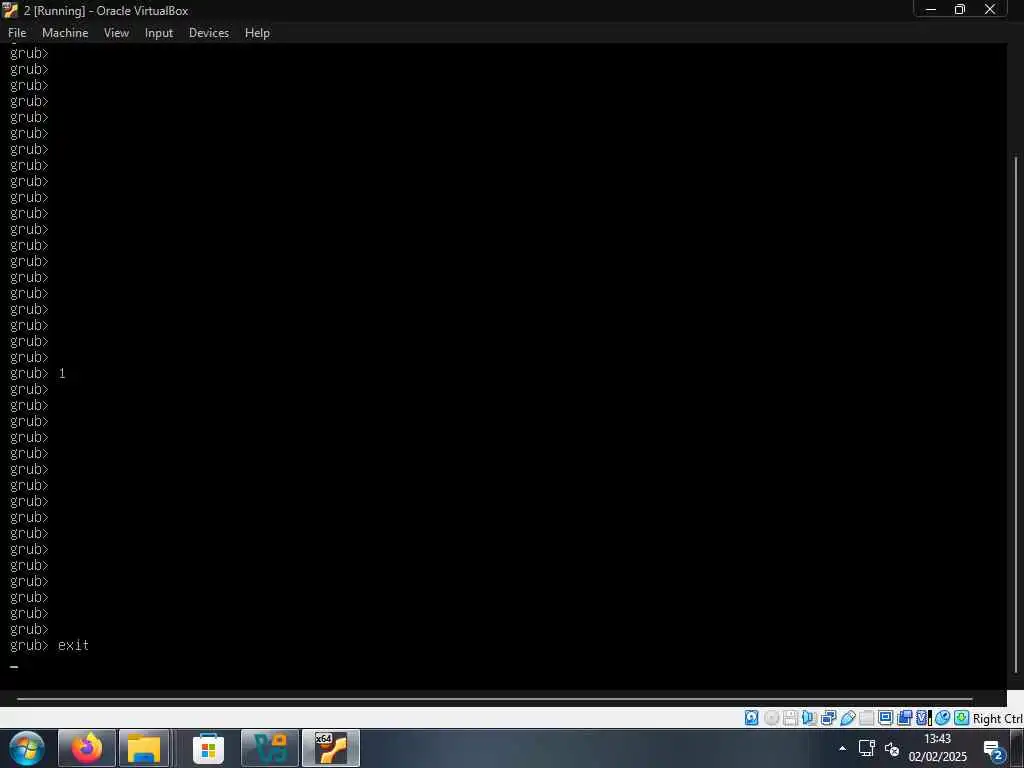
Task: Open the Devices menu
Action: pos(209,33)
